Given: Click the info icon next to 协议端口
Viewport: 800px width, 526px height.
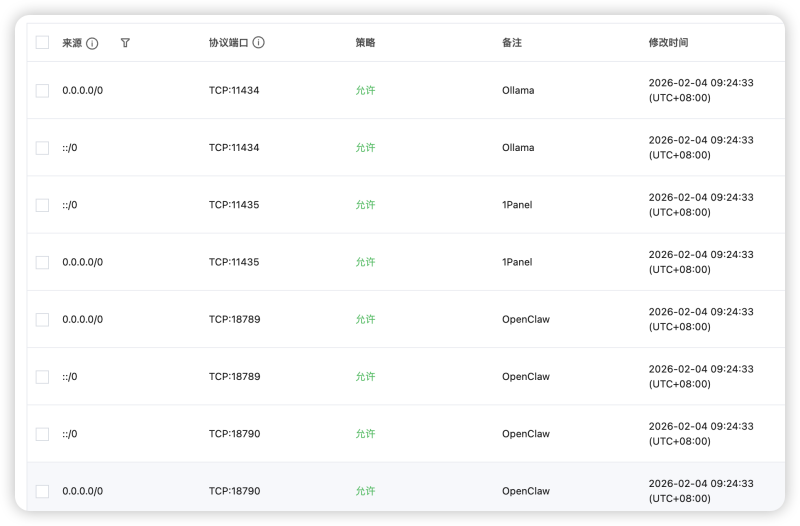Looking at the screenshot, I should click(x=259, y=42).
